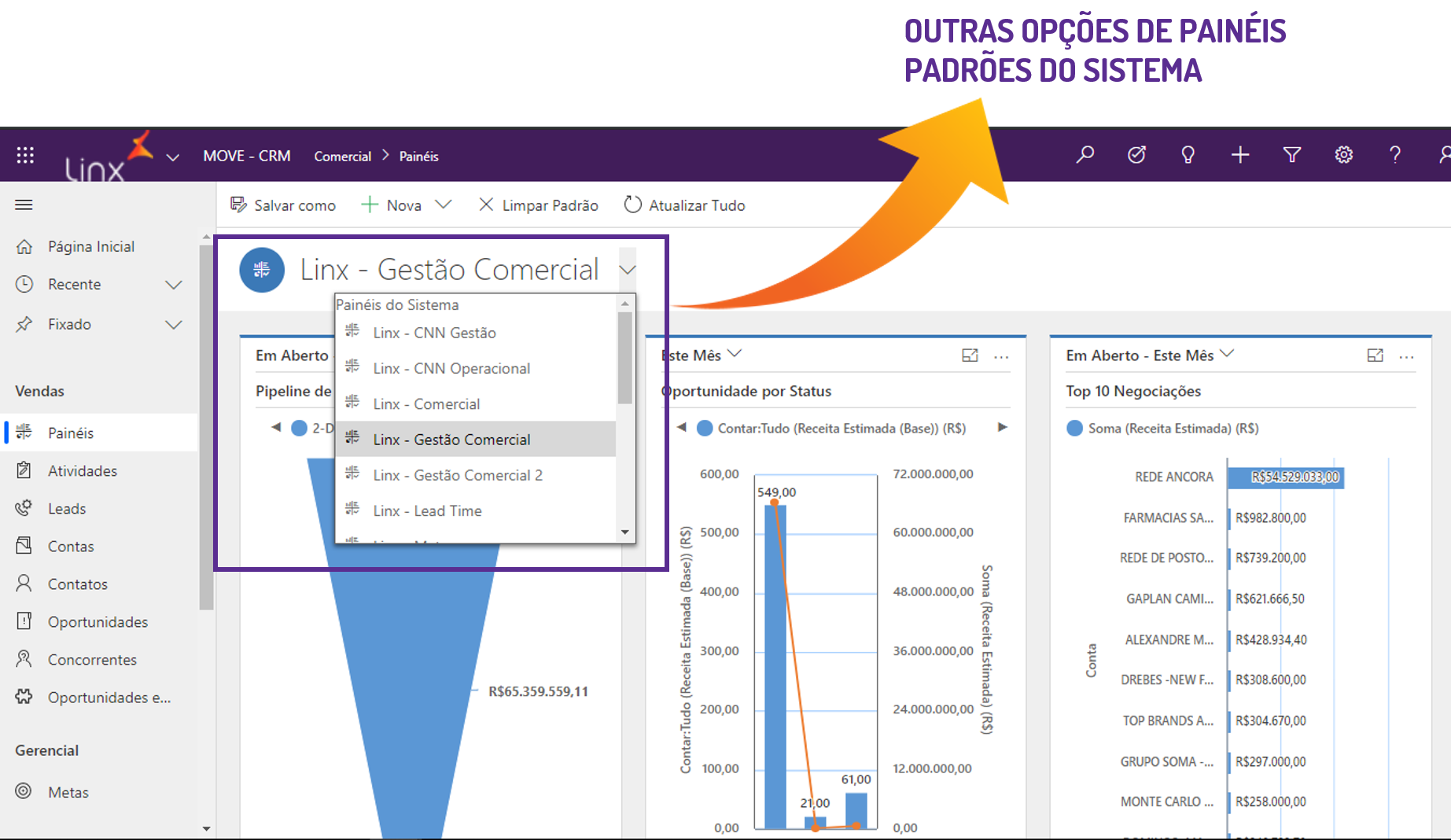Open Oportunidades in sidebar
The image size is (1451, 840).
coord(99,621)
